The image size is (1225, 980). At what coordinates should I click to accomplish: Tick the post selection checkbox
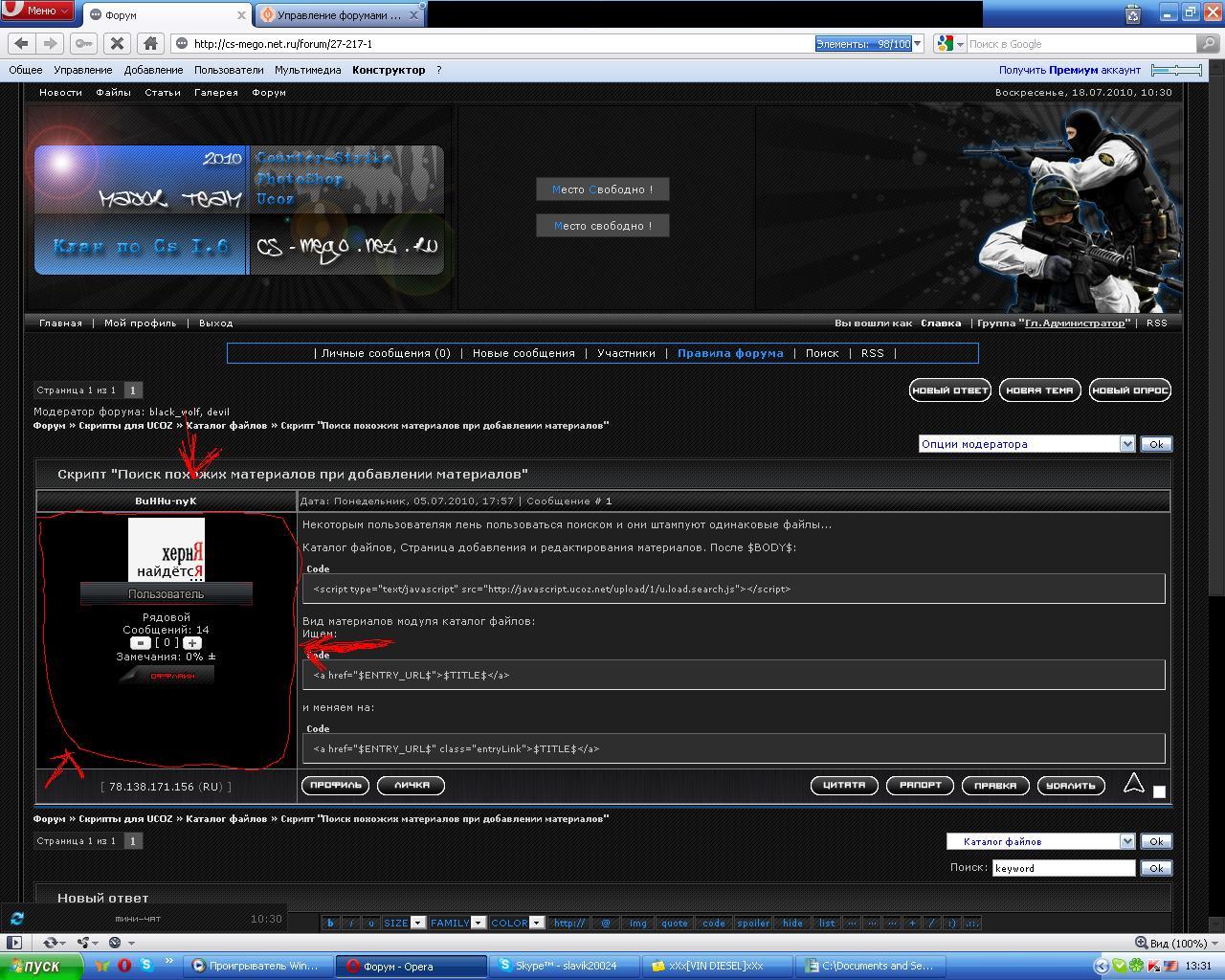[1159, 791]
